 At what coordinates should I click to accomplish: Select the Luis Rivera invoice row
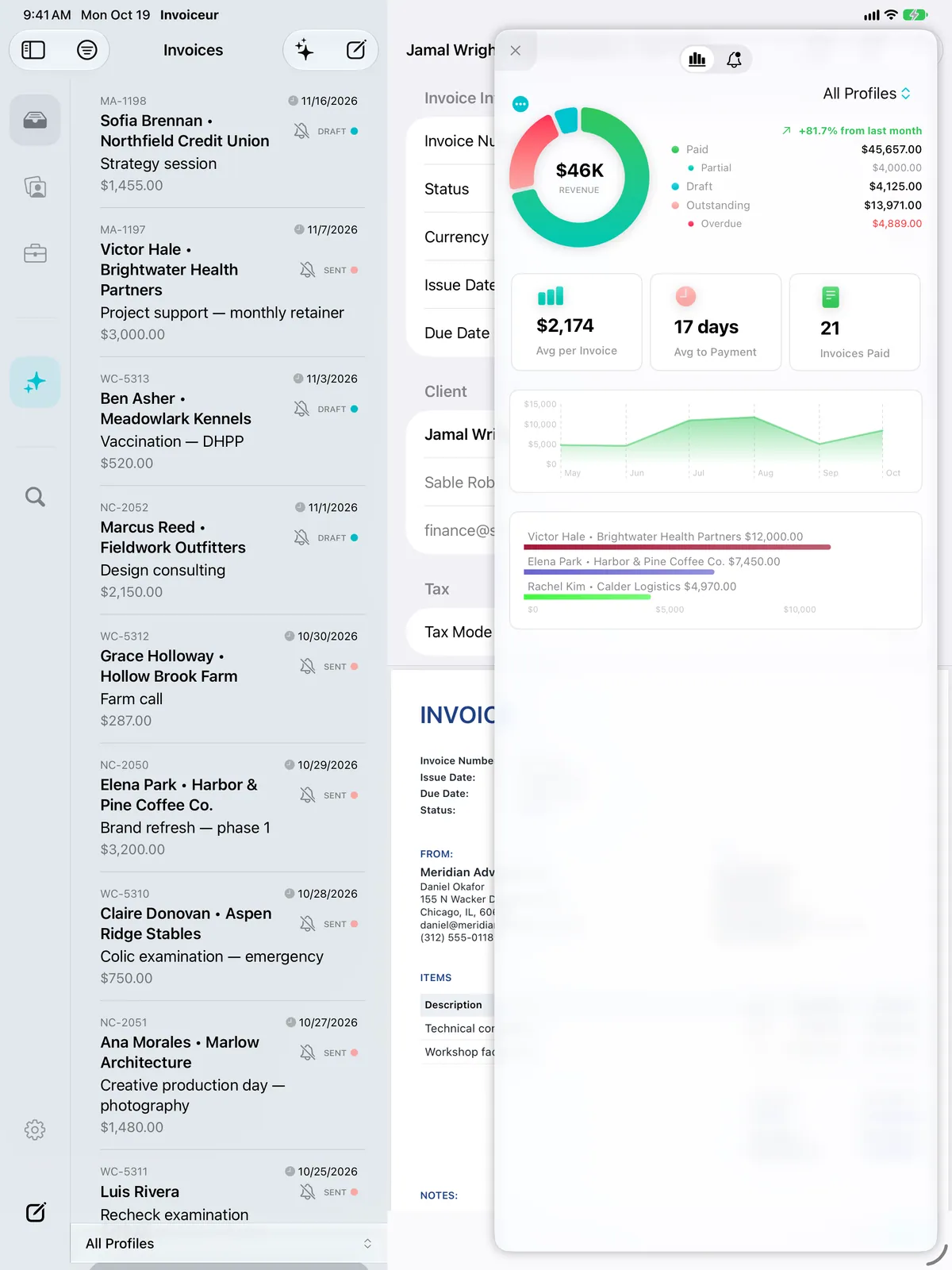[229, 1187]
